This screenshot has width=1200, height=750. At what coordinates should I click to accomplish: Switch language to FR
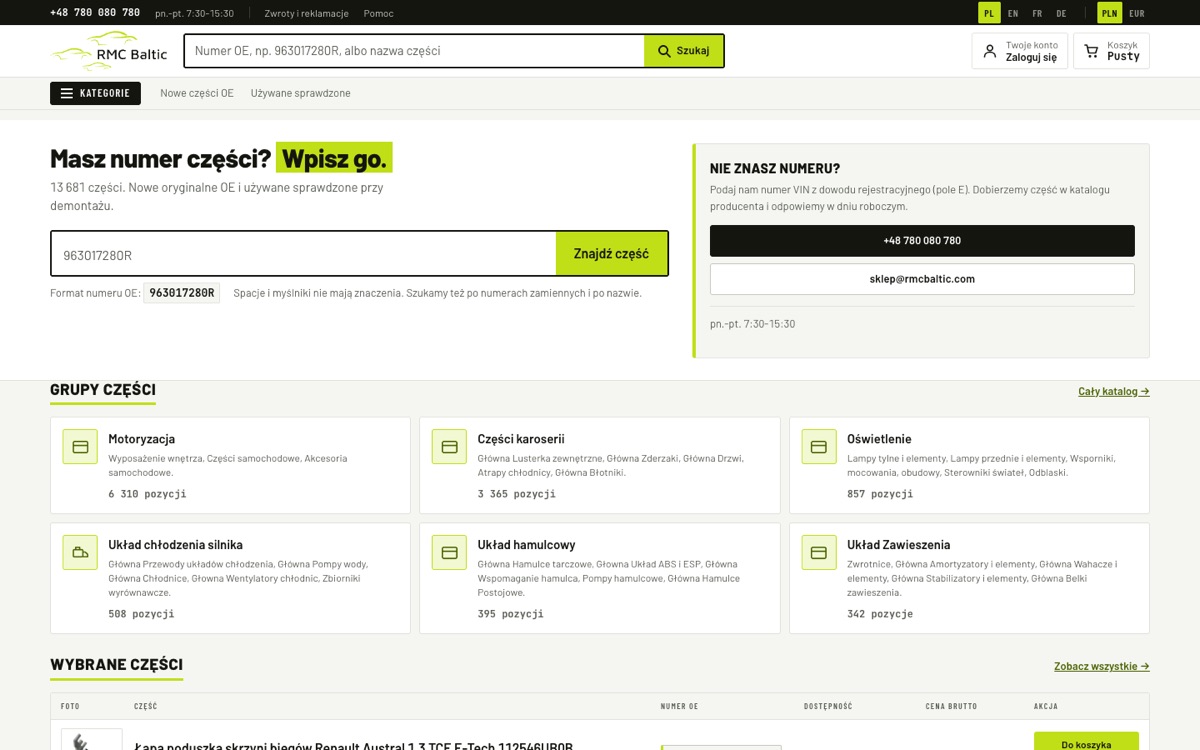click(1037, 13)
